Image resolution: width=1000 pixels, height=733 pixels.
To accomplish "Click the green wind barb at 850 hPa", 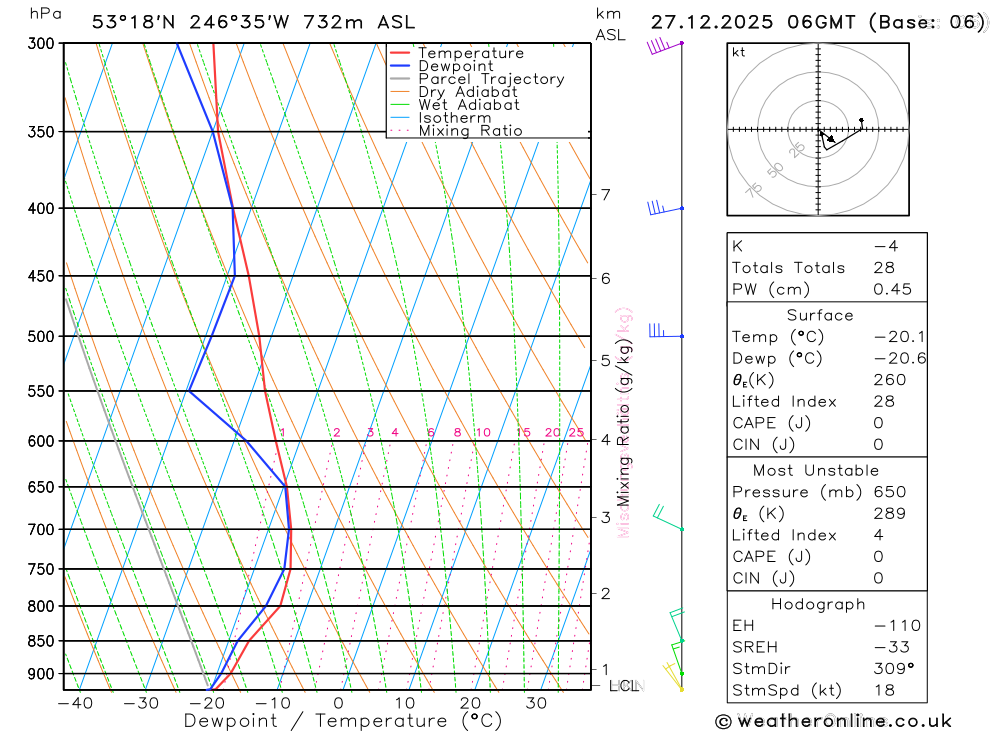I will (x=677, y=626).
